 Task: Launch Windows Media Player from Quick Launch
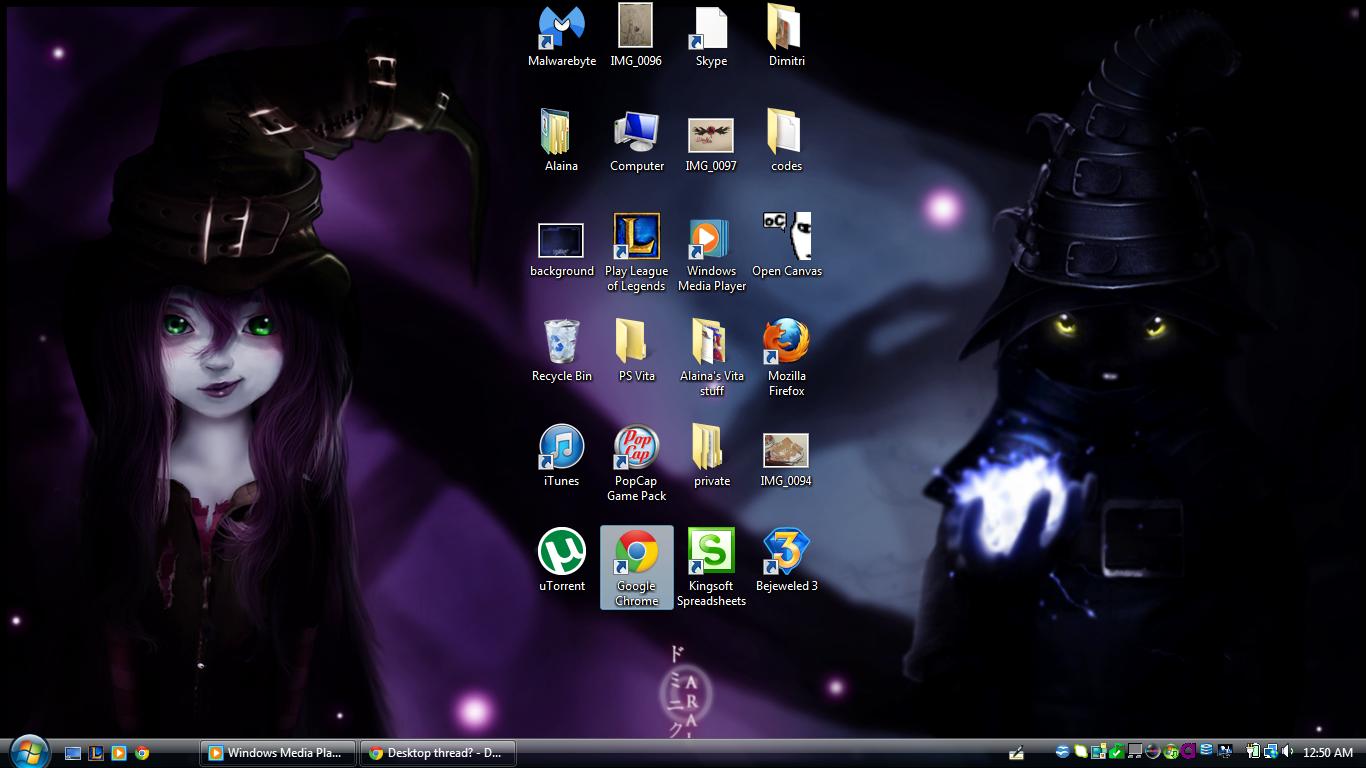119,753
